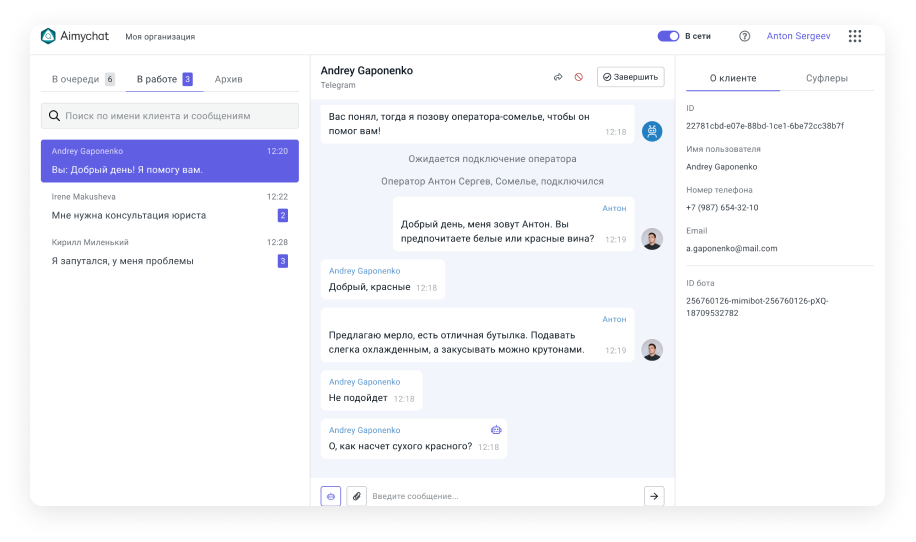Click the 'Telegram' channel label under chat title
Viewport: 916px width, 542px height.
pos(338,85)
